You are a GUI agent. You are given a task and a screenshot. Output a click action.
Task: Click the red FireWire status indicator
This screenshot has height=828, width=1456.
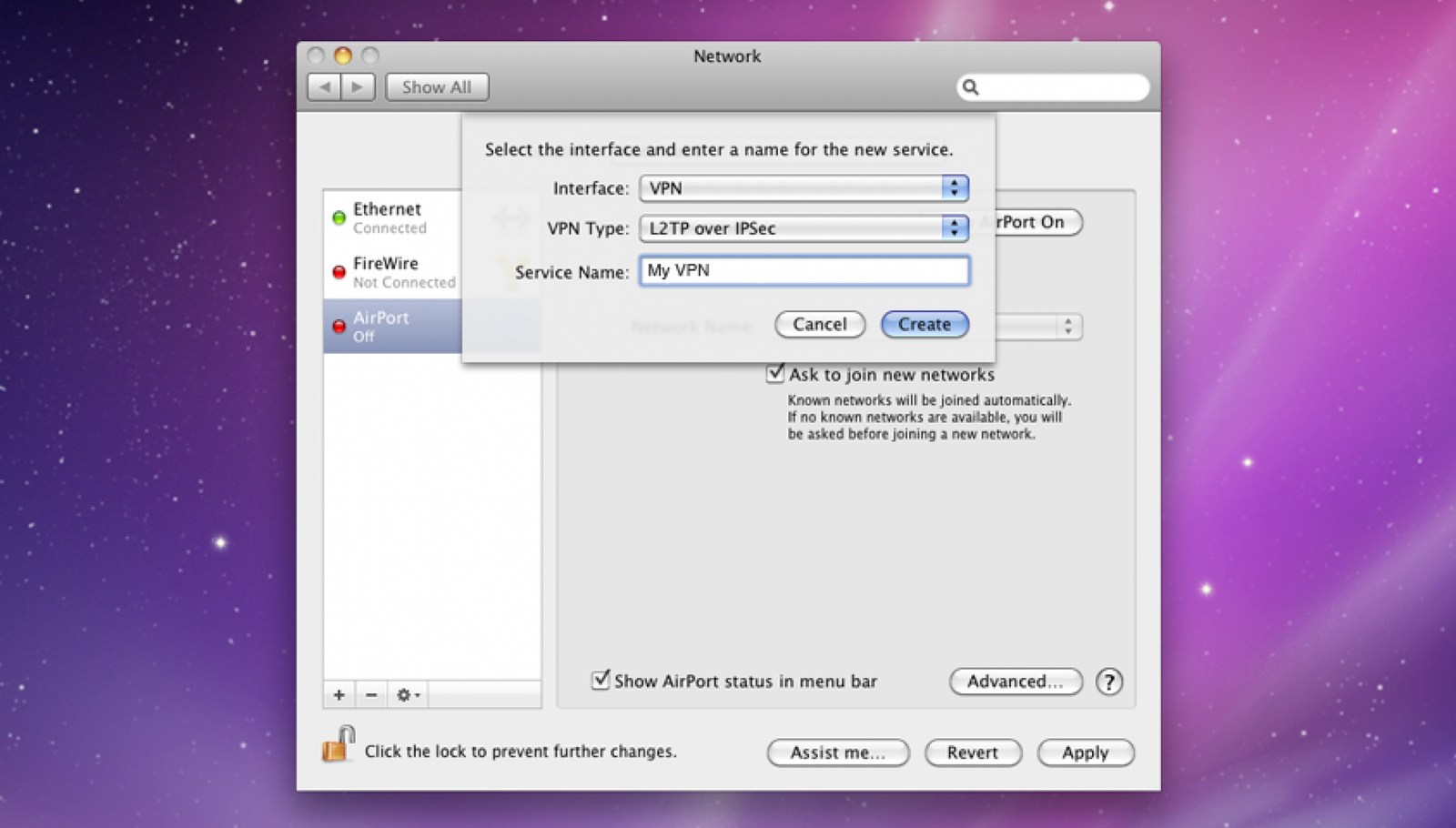[x=339, y=272]
